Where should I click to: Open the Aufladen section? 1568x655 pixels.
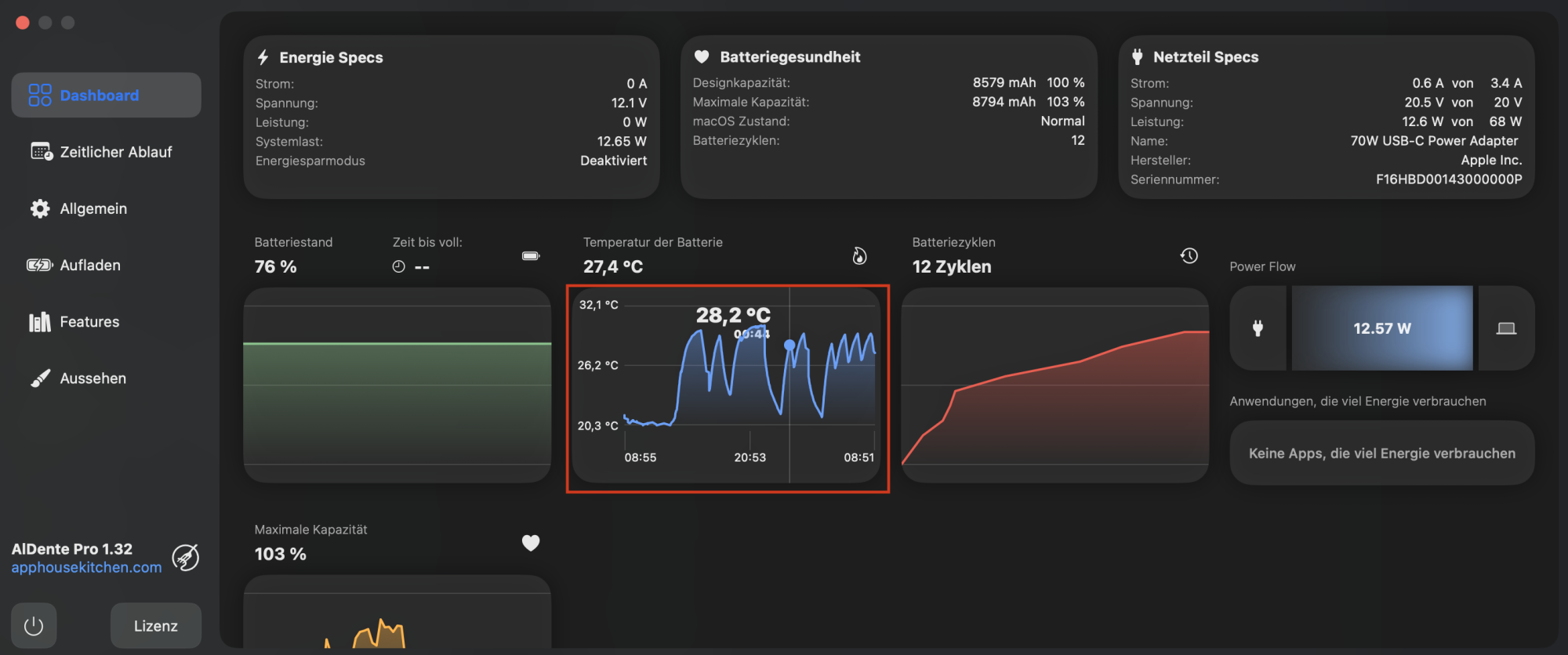(x=106, y=265)
